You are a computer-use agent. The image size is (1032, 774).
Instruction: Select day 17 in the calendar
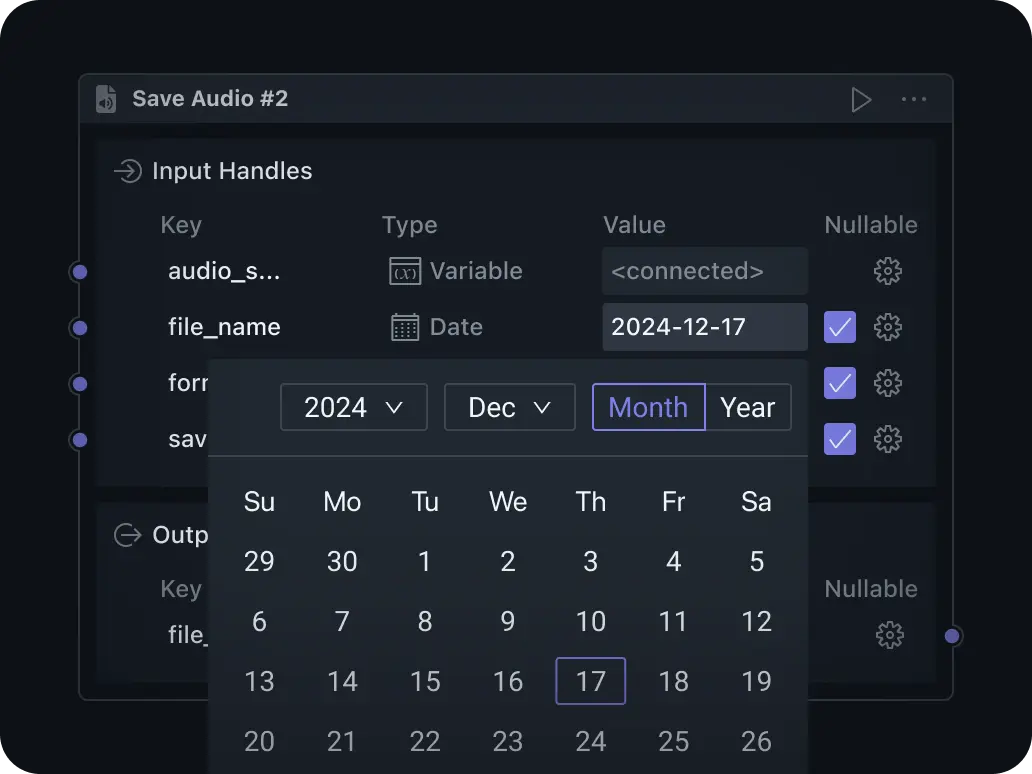(590, 681)
